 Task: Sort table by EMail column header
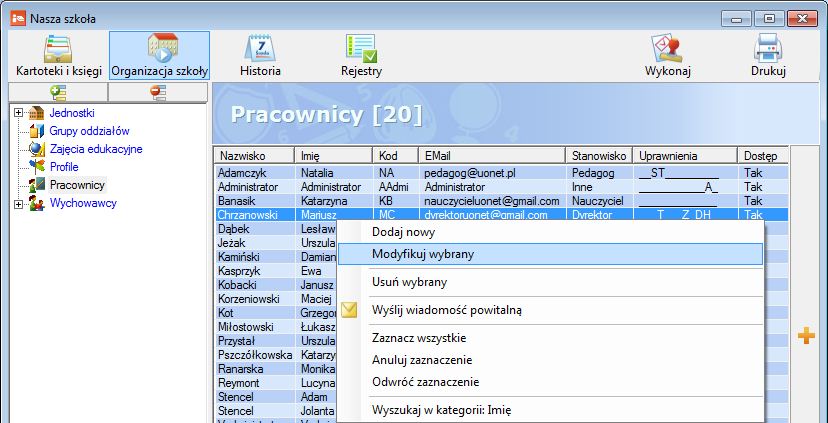[492, 156]
